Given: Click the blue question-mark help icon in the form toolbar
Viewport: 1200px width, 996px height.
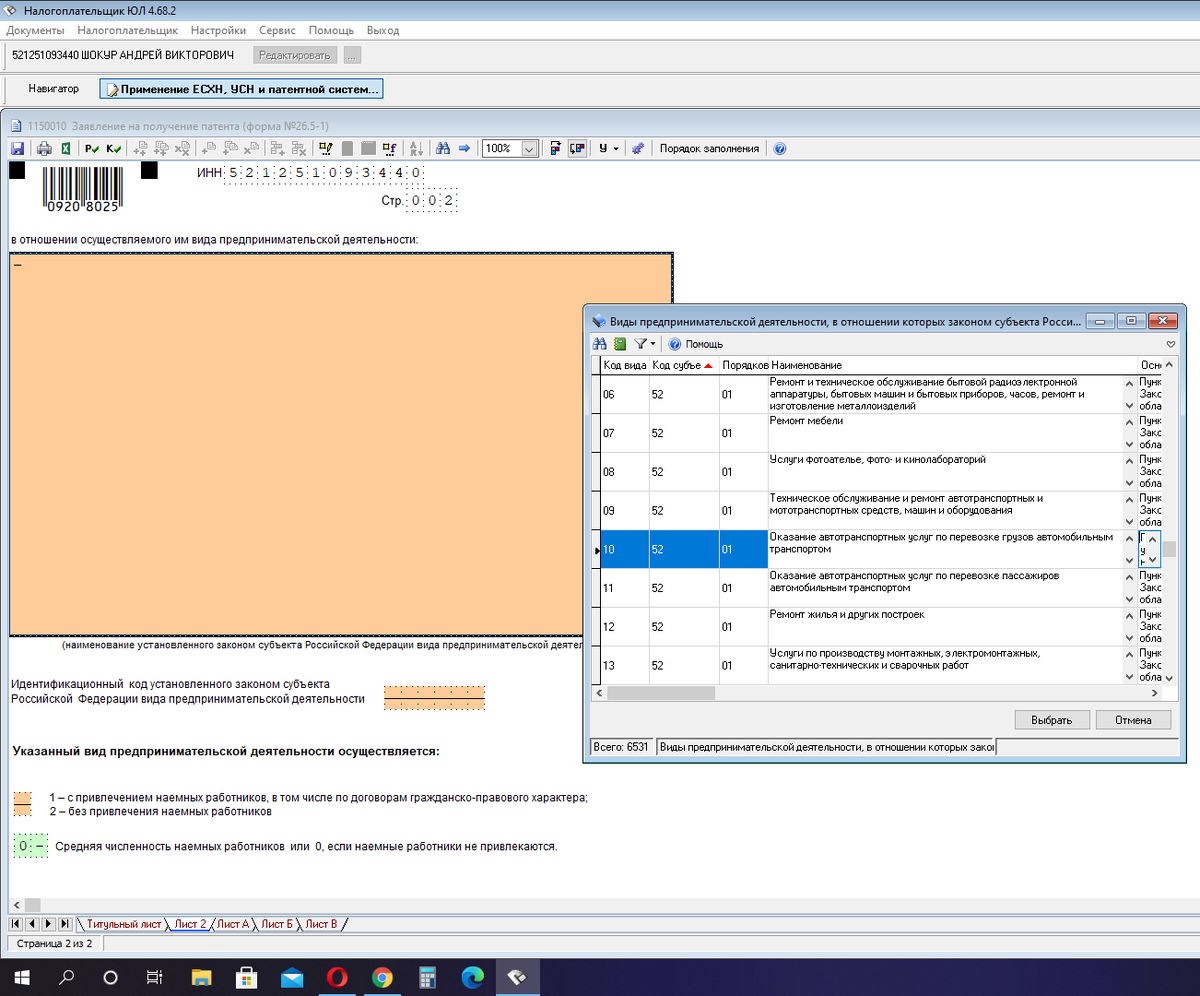Looking at the screenshot, I should tap(780, 148).
